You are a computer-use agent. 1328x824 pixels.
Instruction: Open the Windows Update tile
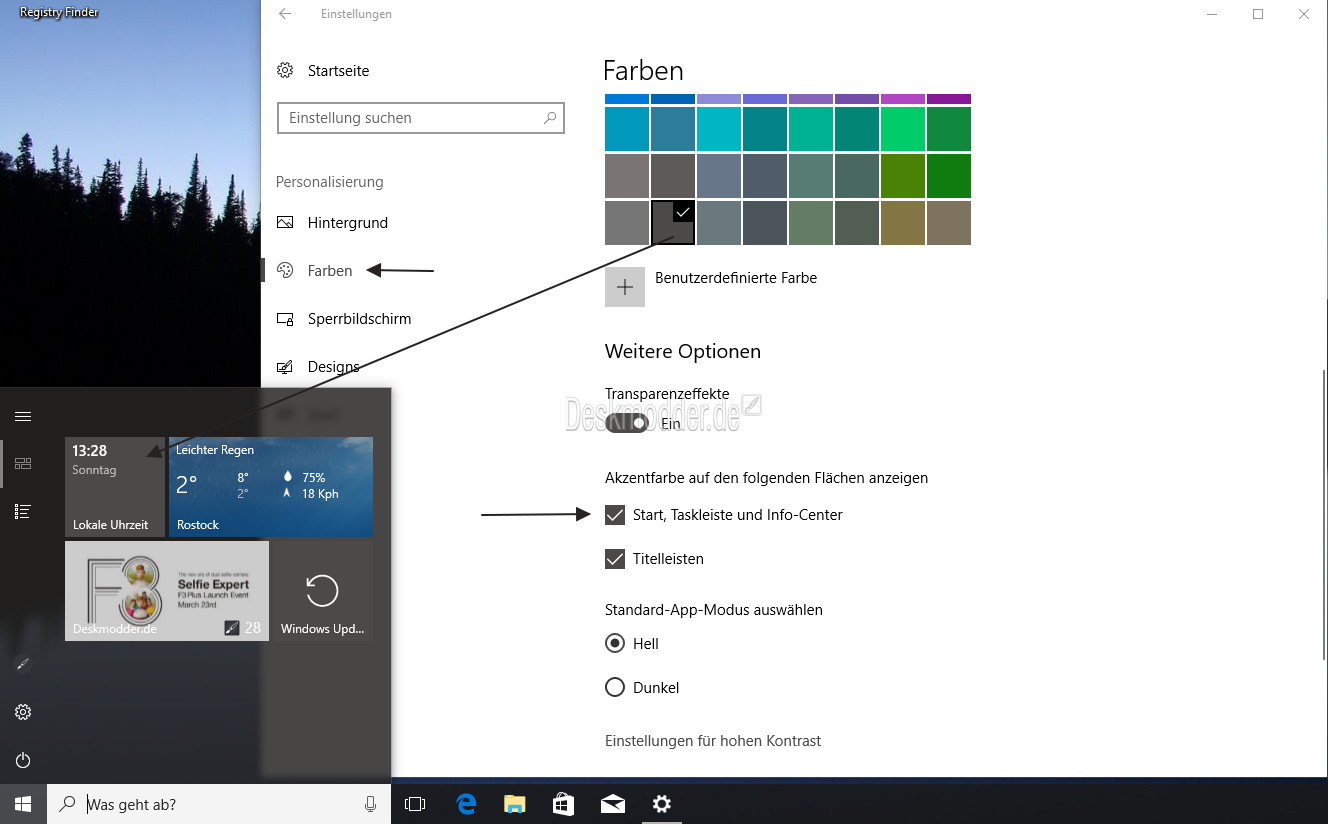click(322, 591)
